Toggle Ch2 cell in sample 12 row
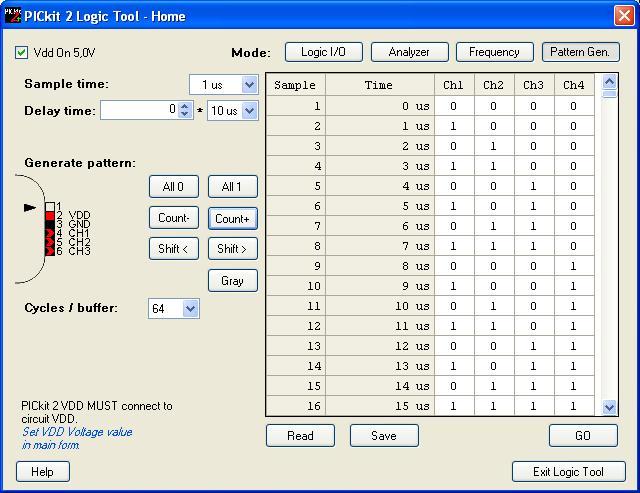Image resolution: width=640 pixels, height=493 pixels. click(494, 326)
